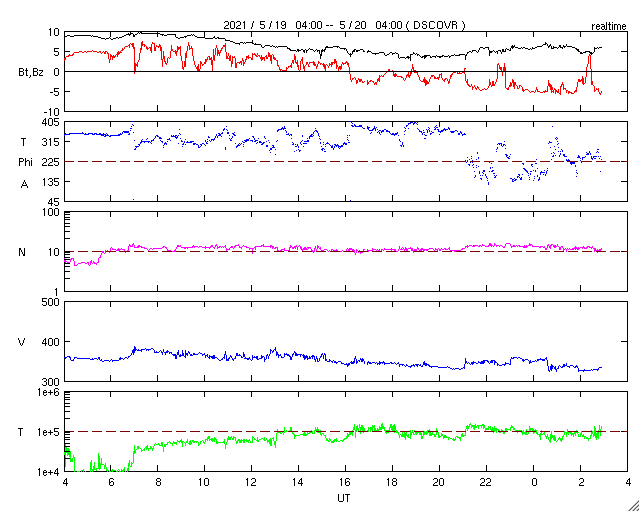Click the '20' hour label on the UT axis
Image resolution: width=640 pixels, height=512 pixels.
pos(440,483)
